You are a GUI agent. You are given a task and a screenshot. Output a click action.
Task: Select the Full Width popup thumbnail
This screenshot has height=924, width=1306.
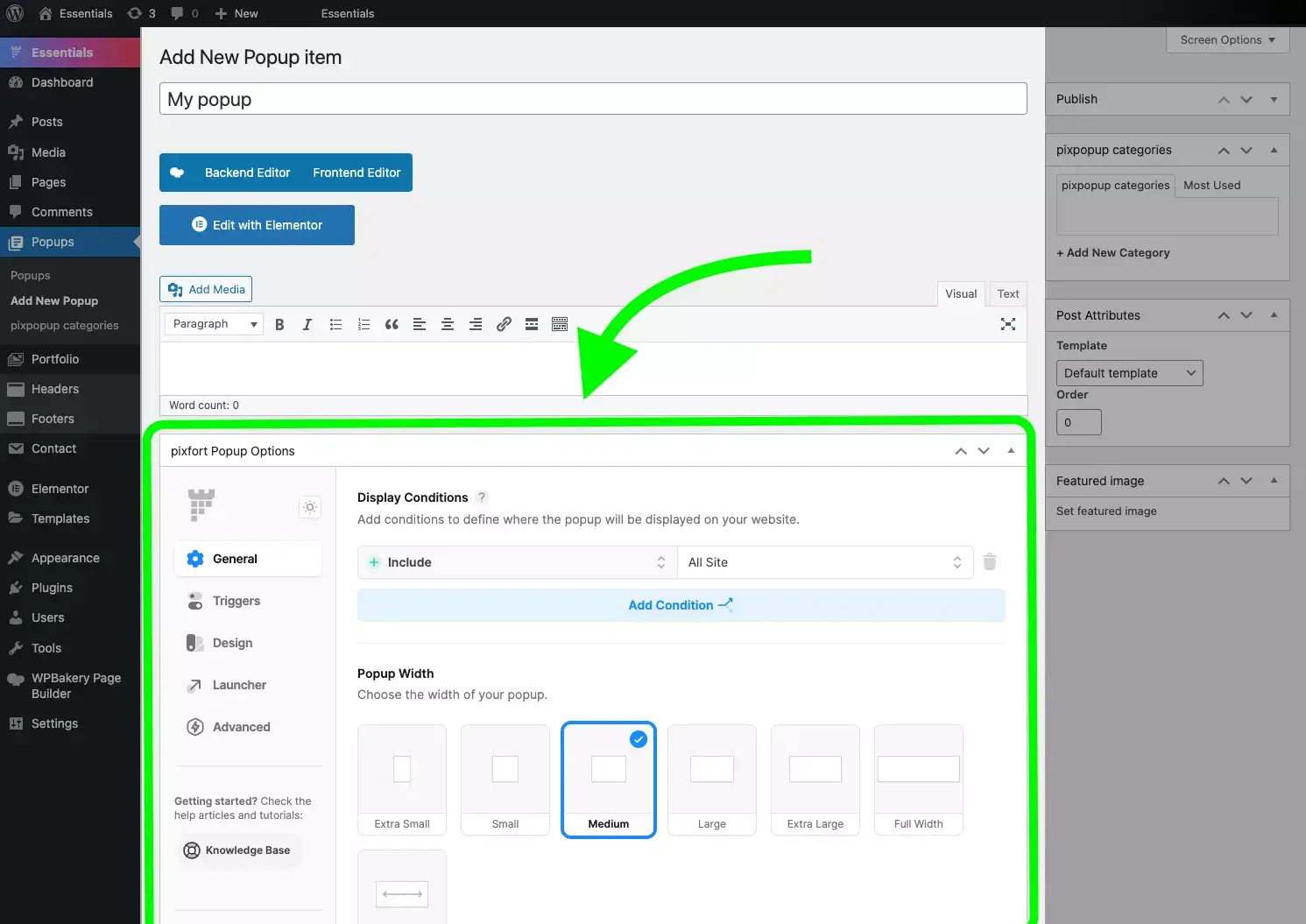[x=919, y=779]
